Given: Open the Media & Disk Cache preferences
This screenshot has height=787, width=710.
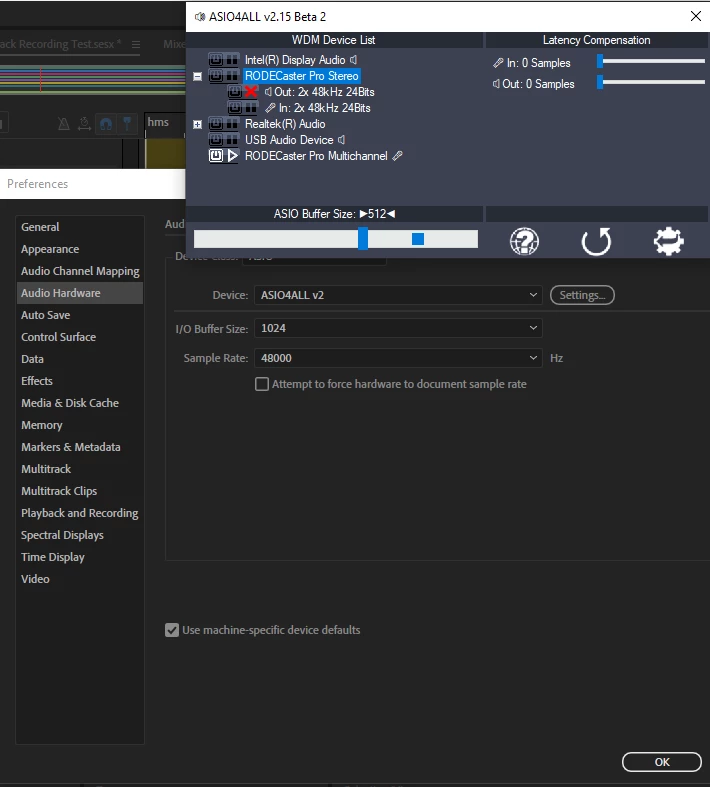Looking at the screenshot, I should (x=70, y=404).
